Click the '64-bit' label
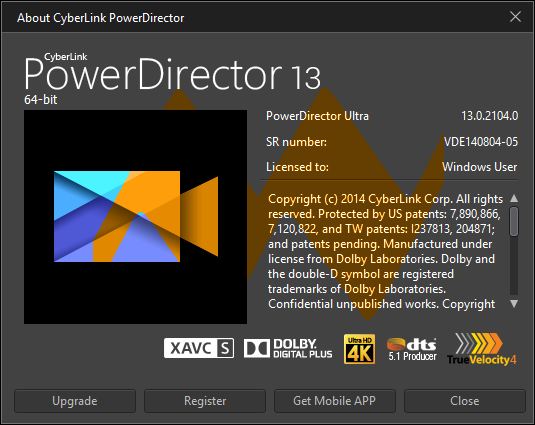Image resolution: width=535 pixels, height=425 pixels. (x=41, y=100)
